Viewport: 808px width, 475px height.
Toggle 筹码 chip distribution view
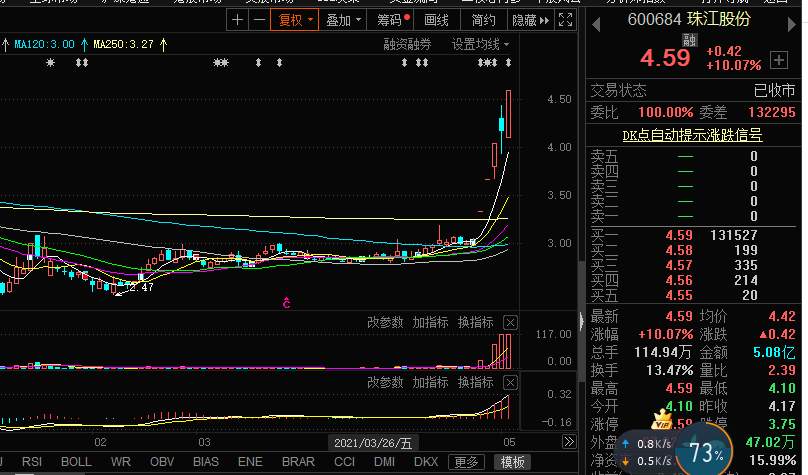[x=393, y=20]
